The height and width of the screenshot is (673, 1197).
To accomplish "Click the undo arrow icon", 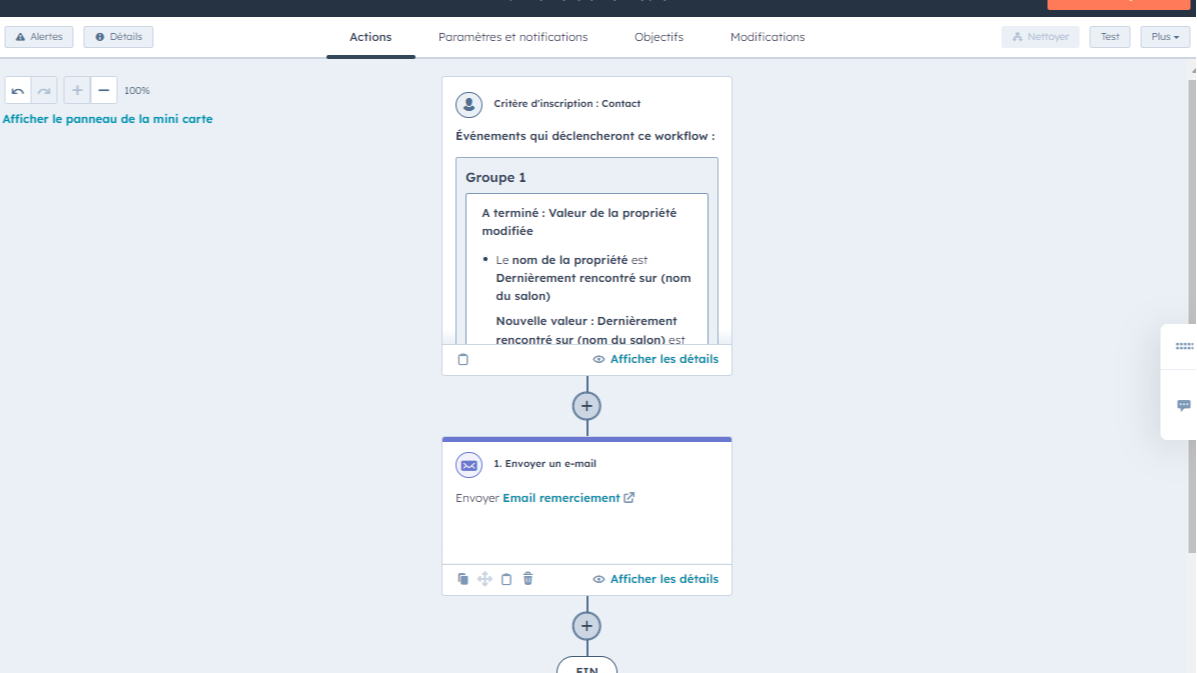I will pos(18,90).
